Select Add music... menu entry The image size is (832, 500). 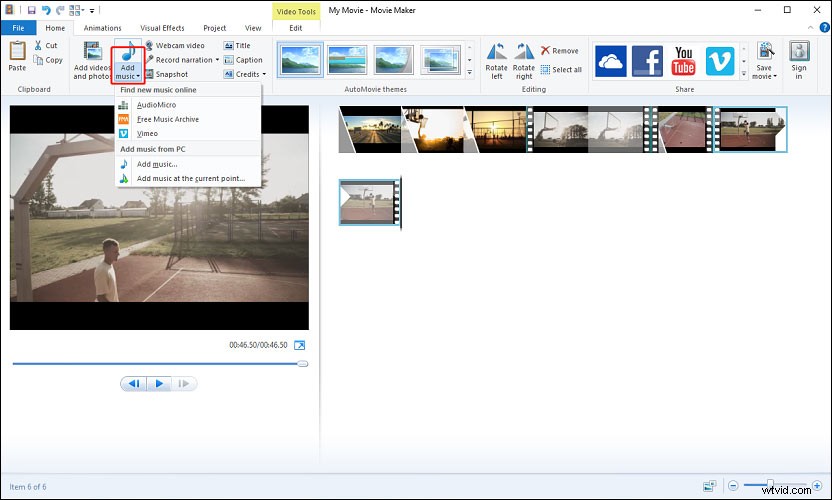coord(188,164)
